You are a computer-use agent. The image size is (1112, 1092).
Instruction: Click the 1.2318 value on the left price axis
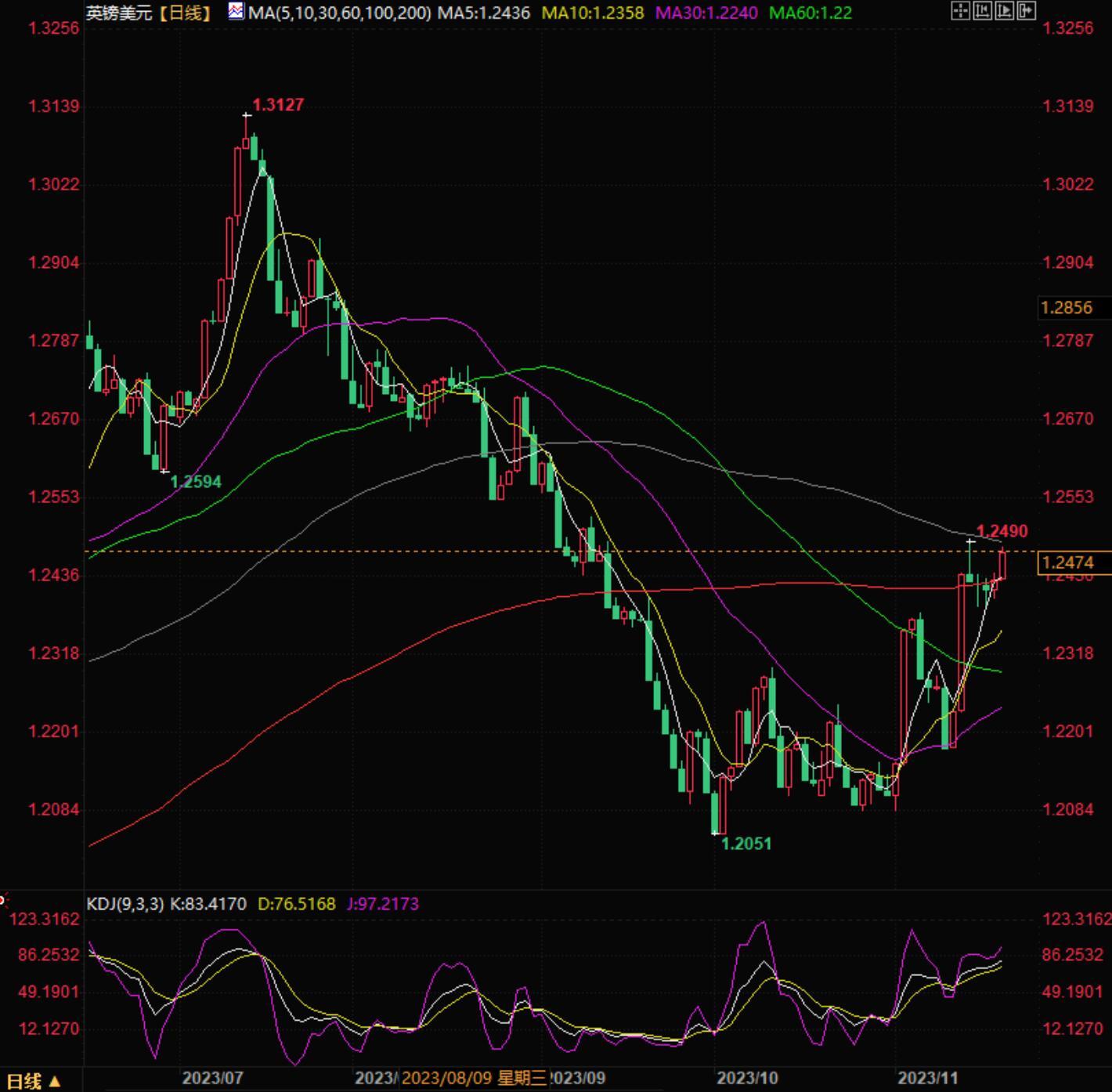54,653
